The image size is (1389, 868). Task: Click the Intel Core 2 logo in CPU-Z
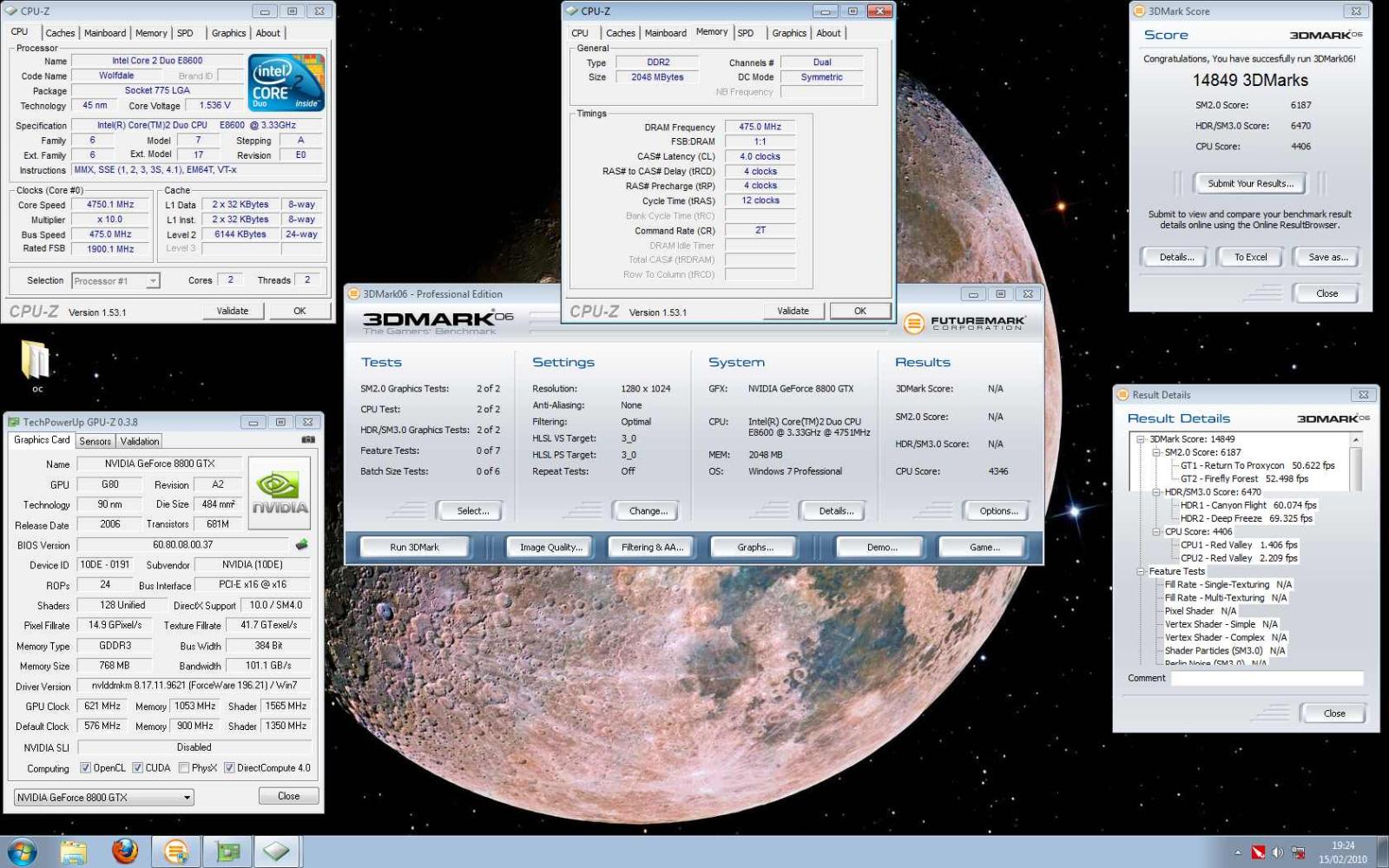[286, 82]
